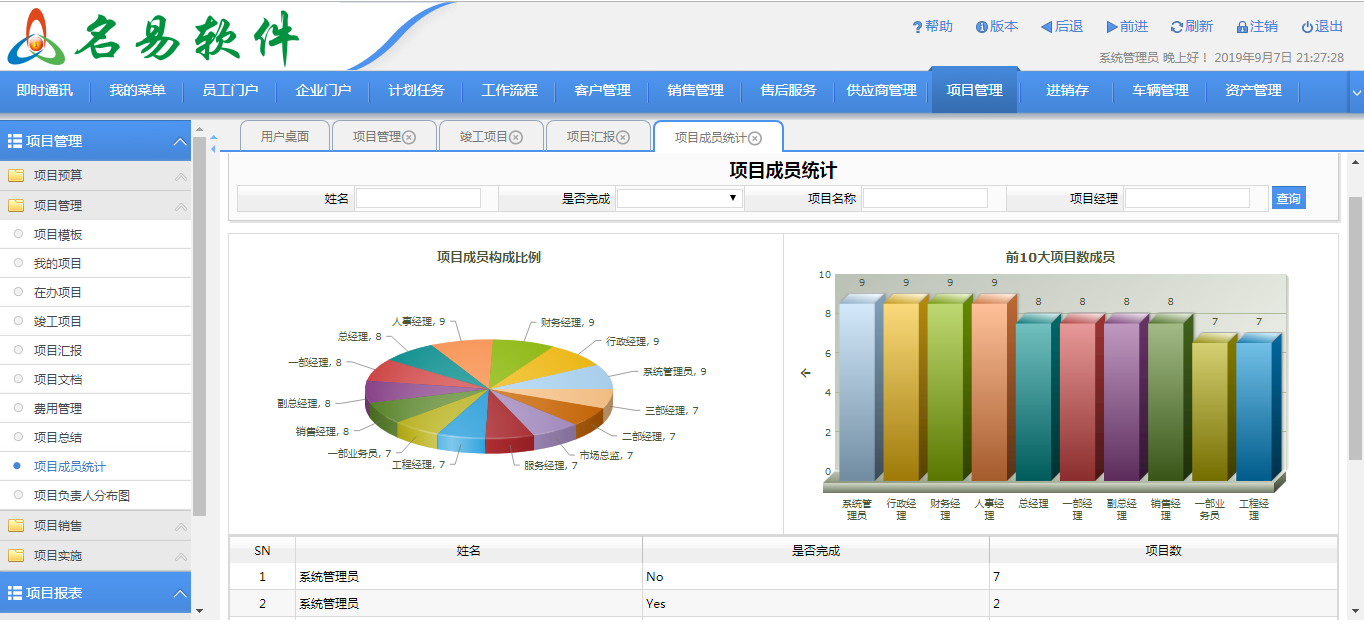This screenshot has height=626, width=1364.
Task: Click the 注销 lock icon
Action: pyautogui.click(x=1242, y=27)
